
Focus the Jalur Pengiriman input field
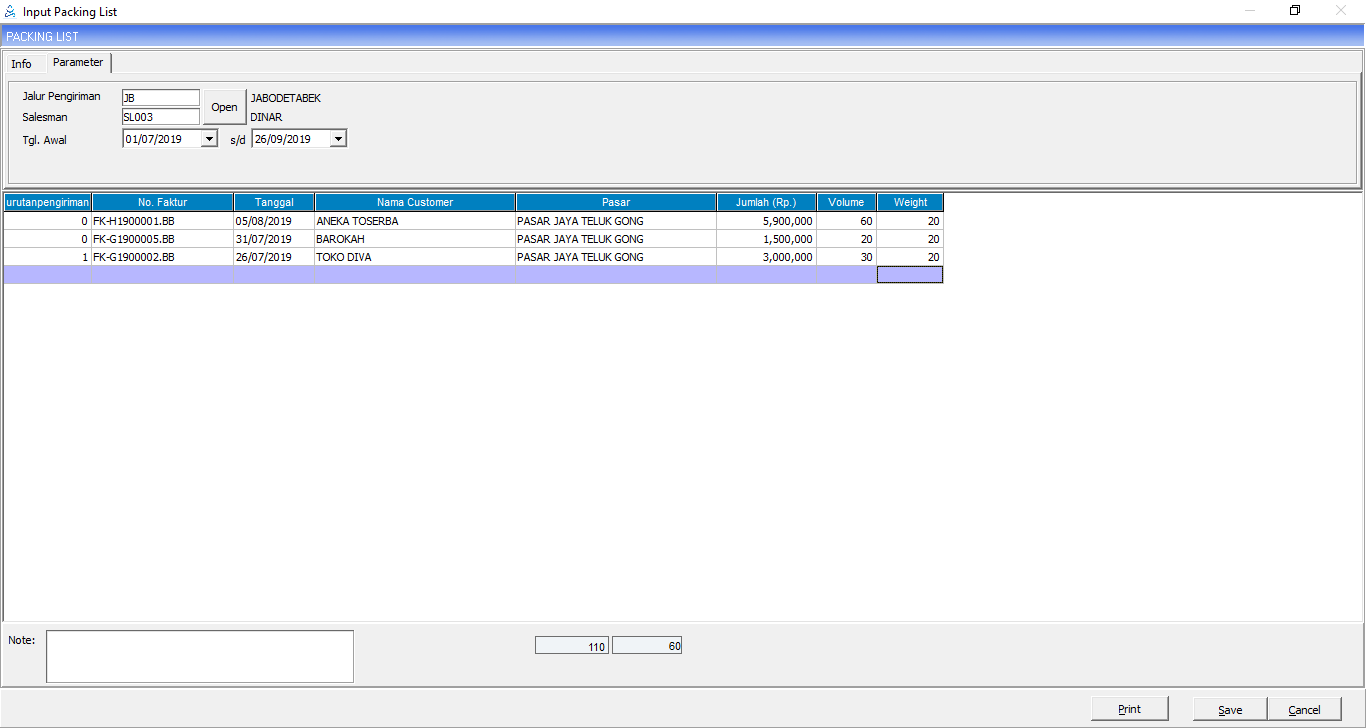160,98
